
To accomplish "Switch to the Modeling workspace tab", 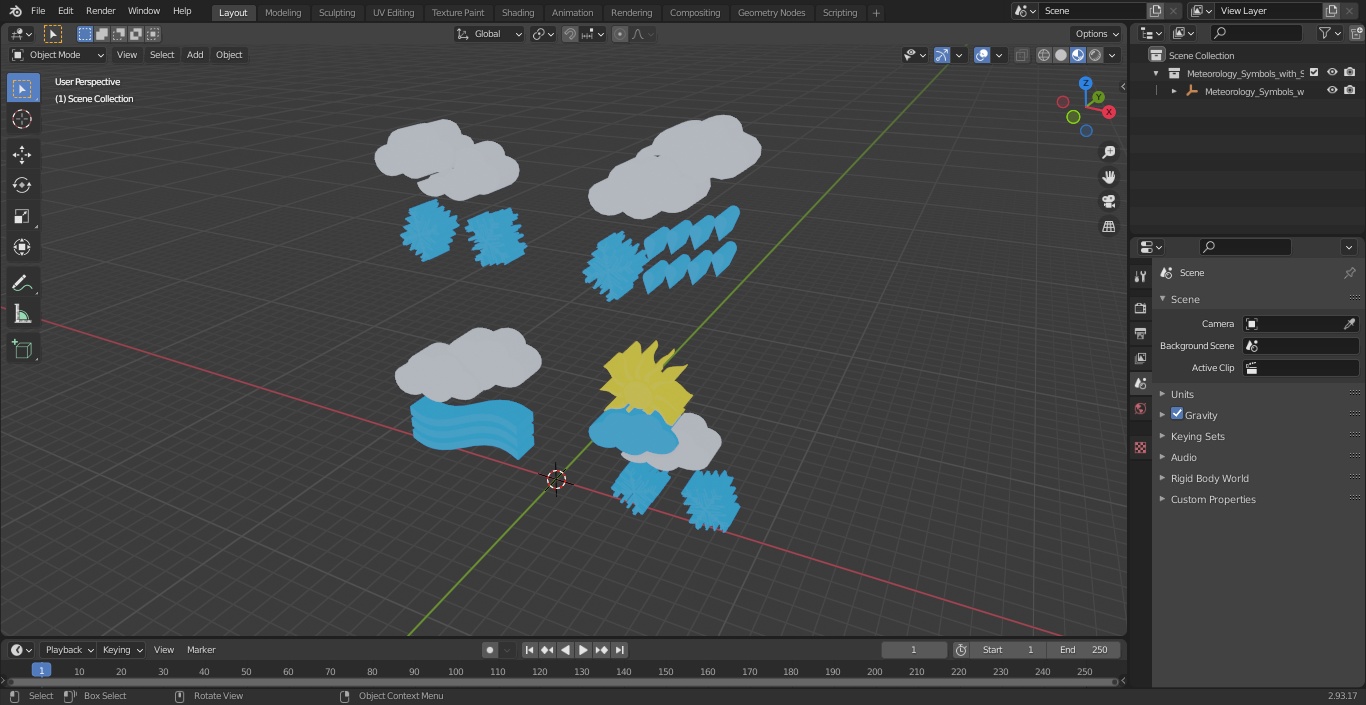I will point(283,13).
